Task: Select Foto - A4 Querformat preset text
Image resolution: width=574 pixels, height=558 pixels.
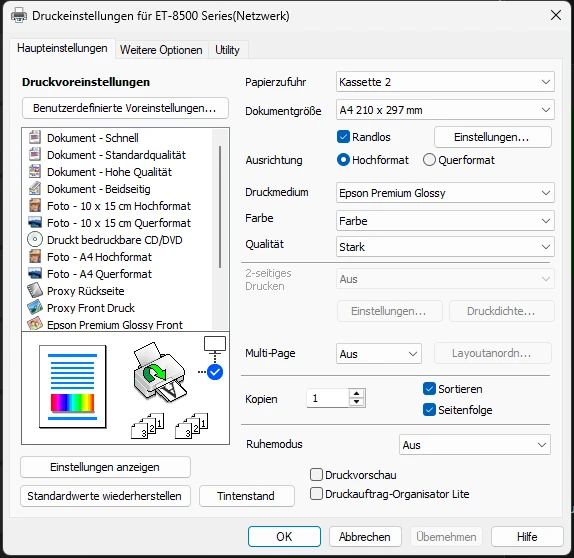Action: (x=99, y=274)
